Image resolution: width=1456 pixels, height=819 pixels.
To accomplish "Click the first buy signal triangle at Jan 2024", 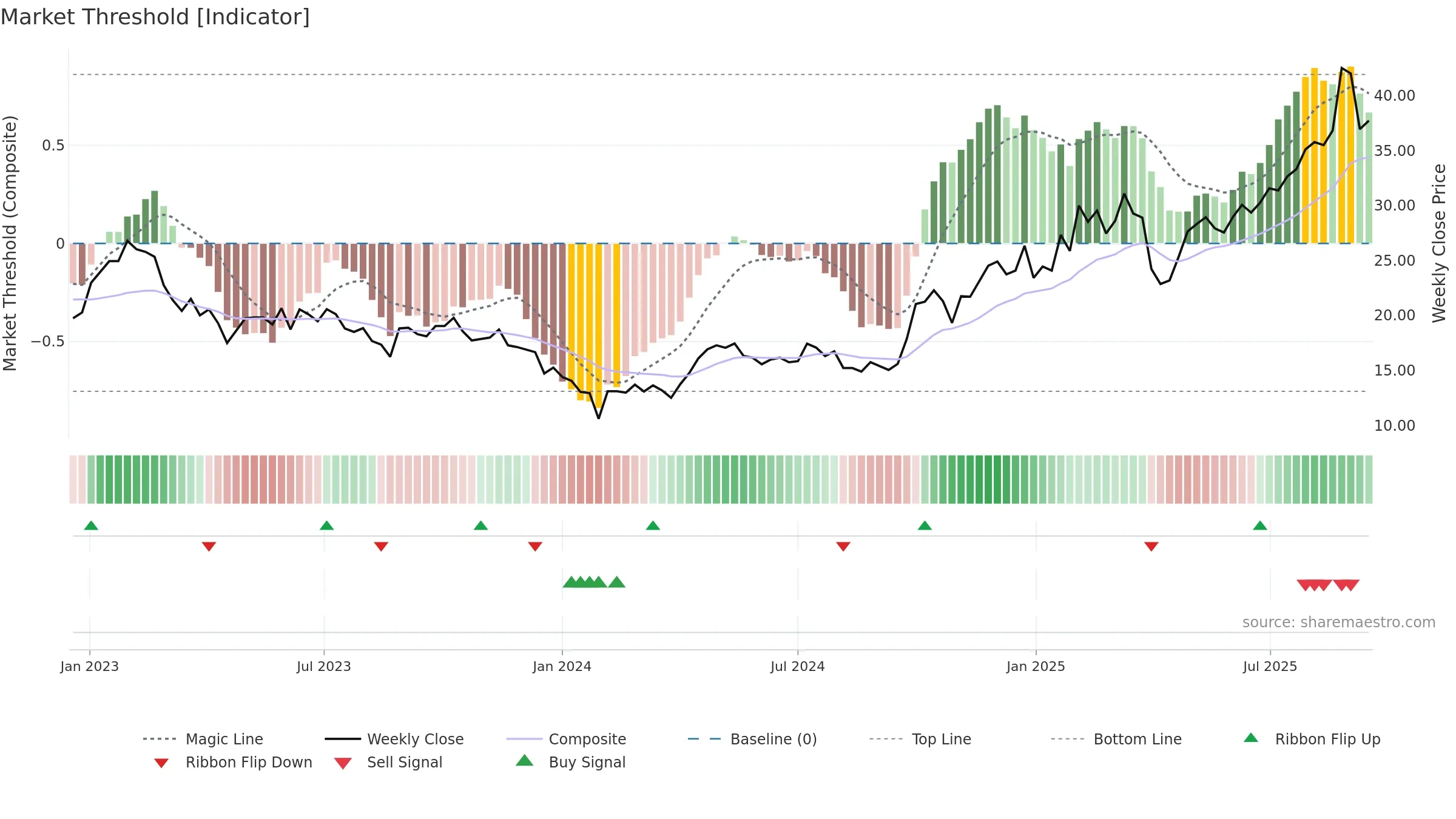I will tap(571, 582).
